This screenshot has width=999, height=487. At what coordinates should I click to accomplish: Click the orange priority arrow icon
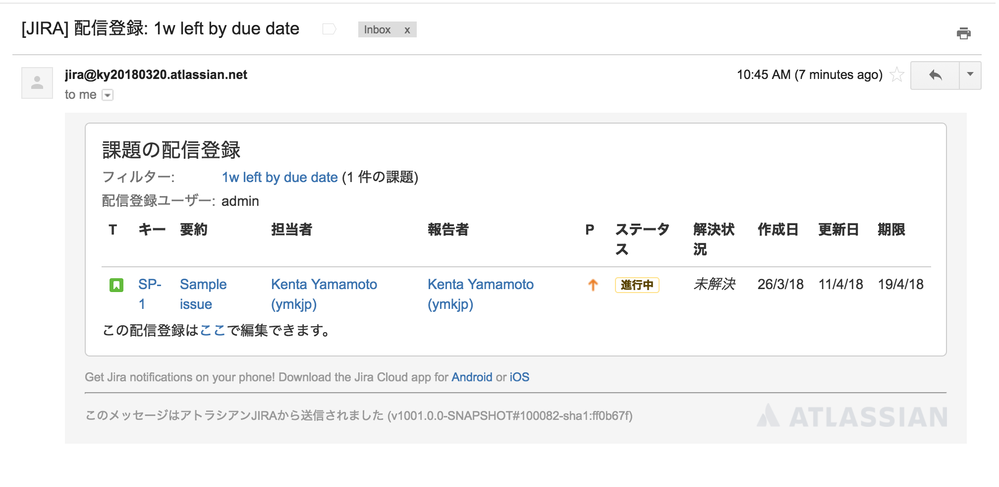593,286
